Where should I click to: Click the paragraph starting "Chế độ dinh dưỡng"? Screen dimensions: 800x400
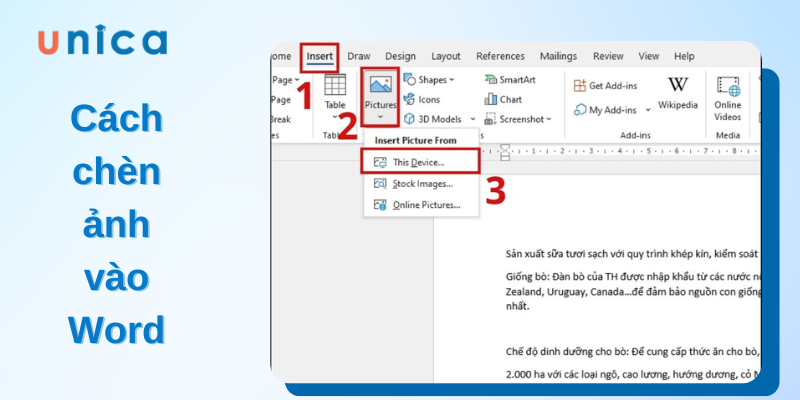(x=633, y=352)
